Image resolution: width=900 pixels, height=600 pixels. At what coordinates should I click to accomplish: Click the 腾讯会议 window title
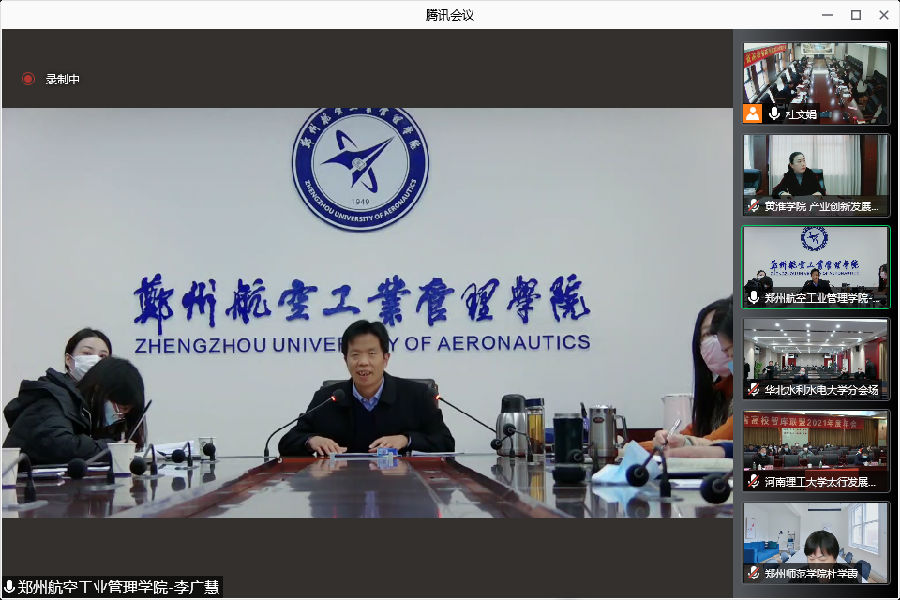click(x=449, y=14)
